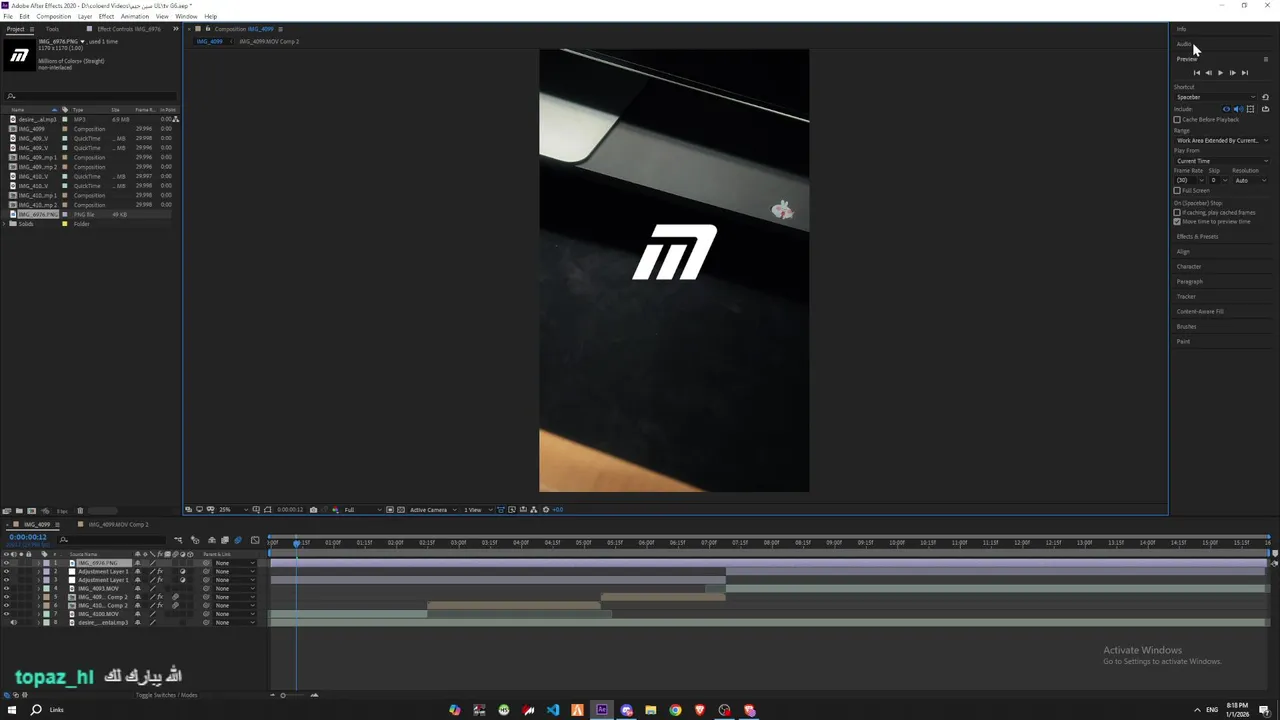Viewport: 1280px width, 720px height.
Task: Hide IMG_4100.MOV layer eye toggle
Action: tap(6, 614)
